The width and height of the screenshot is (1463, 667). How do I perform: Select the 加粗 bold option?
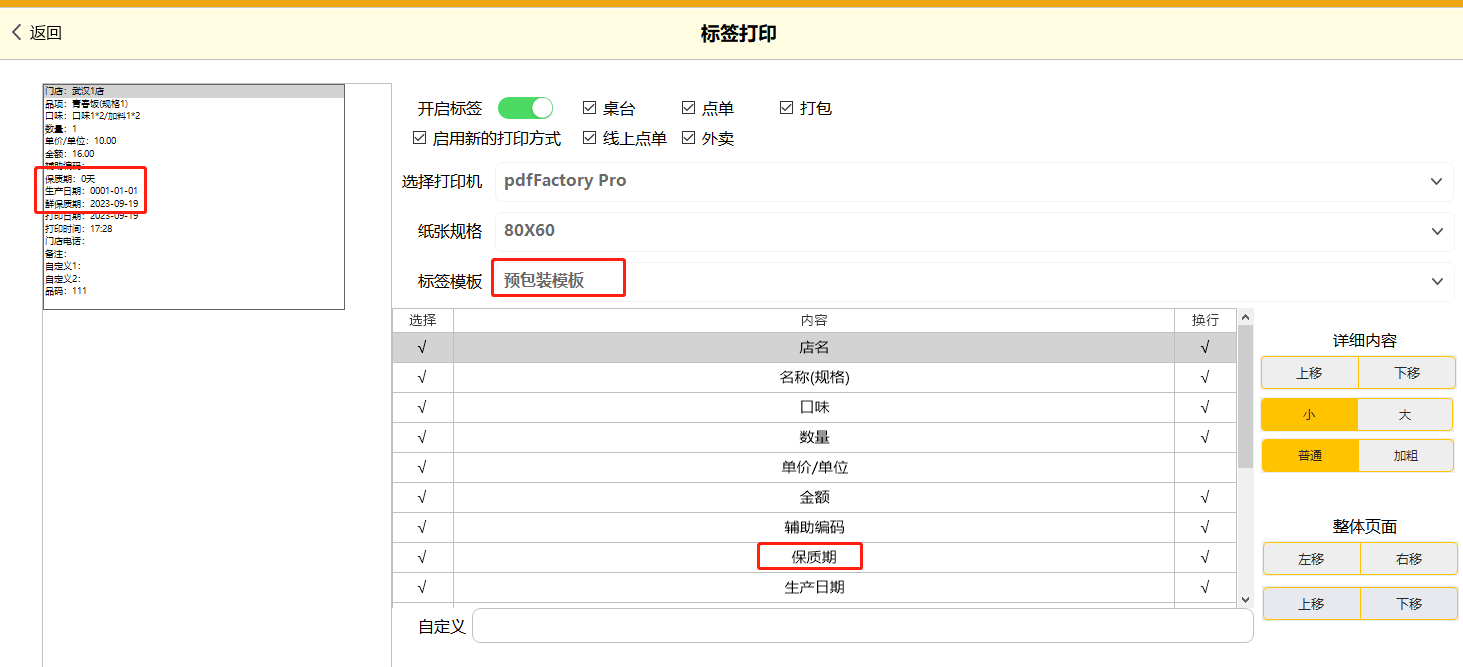point(1405,455)
